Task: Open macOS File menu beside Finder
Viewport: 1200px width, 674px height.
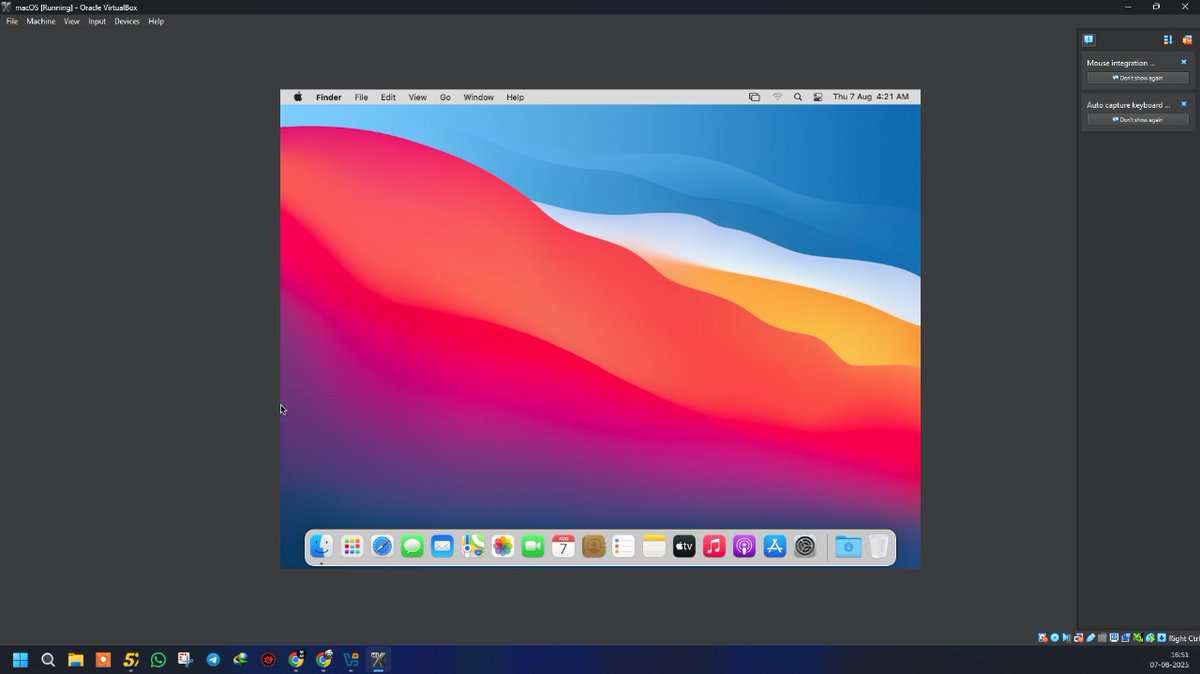Action: click(x=361, y=97)
